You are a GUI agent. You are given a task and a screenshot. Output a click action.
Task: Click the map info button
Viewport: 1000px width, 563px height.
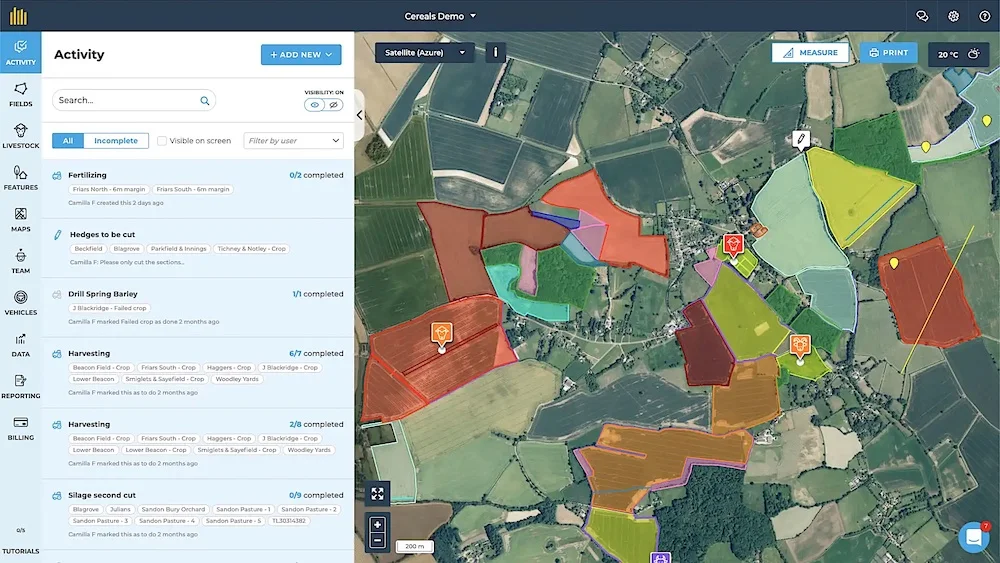point(495,53)
